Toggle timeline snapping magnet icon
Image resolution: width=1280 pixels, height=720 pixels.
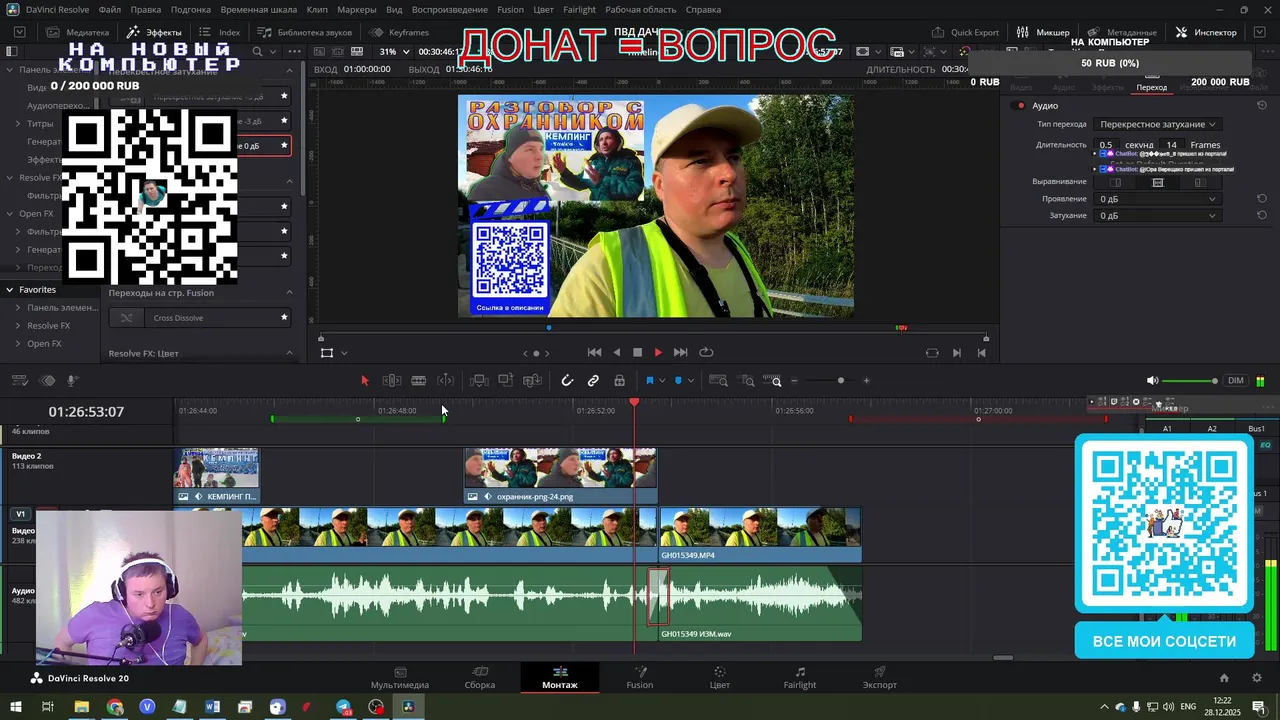(567, 381)
